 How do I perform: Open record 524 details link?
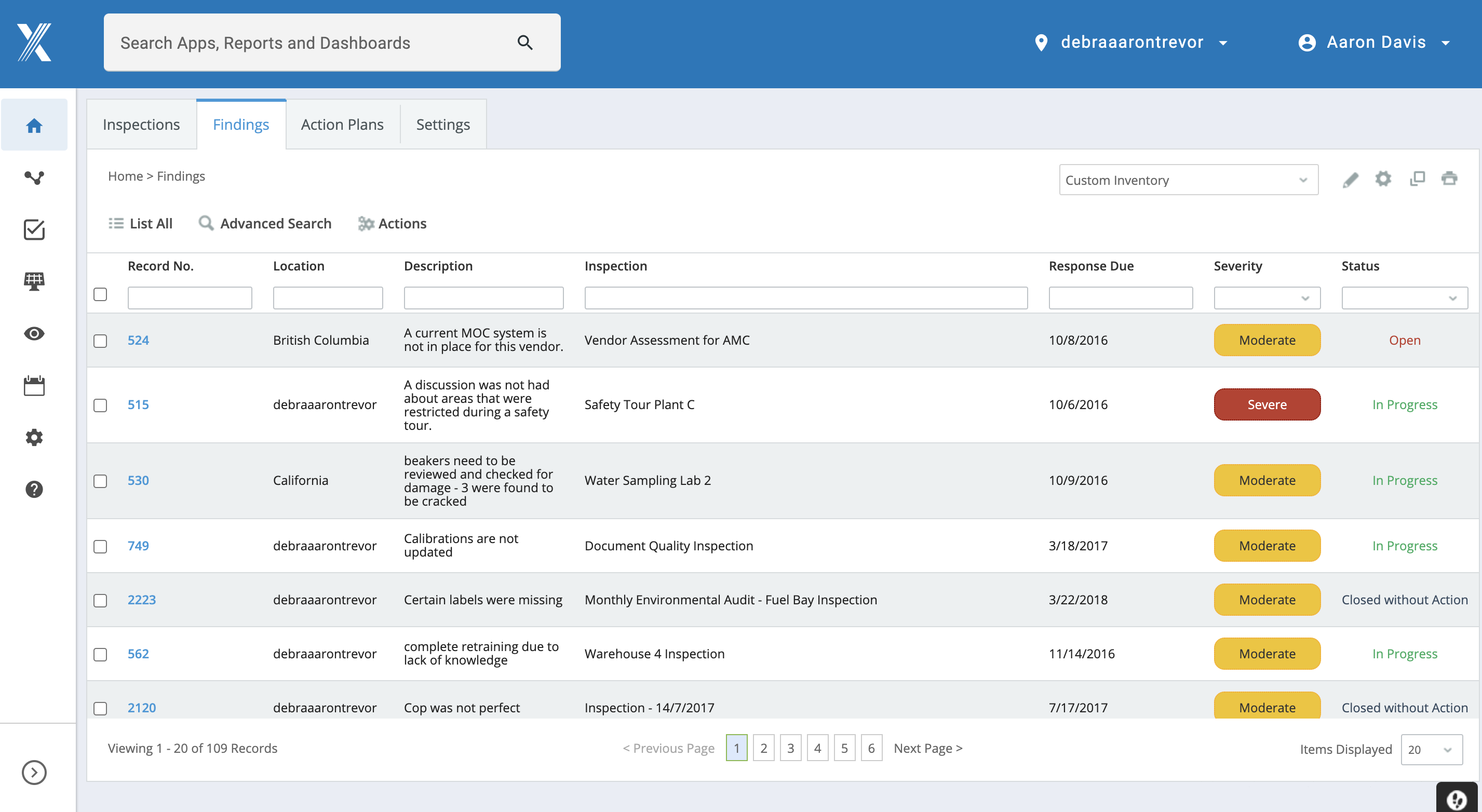[138, 340]
